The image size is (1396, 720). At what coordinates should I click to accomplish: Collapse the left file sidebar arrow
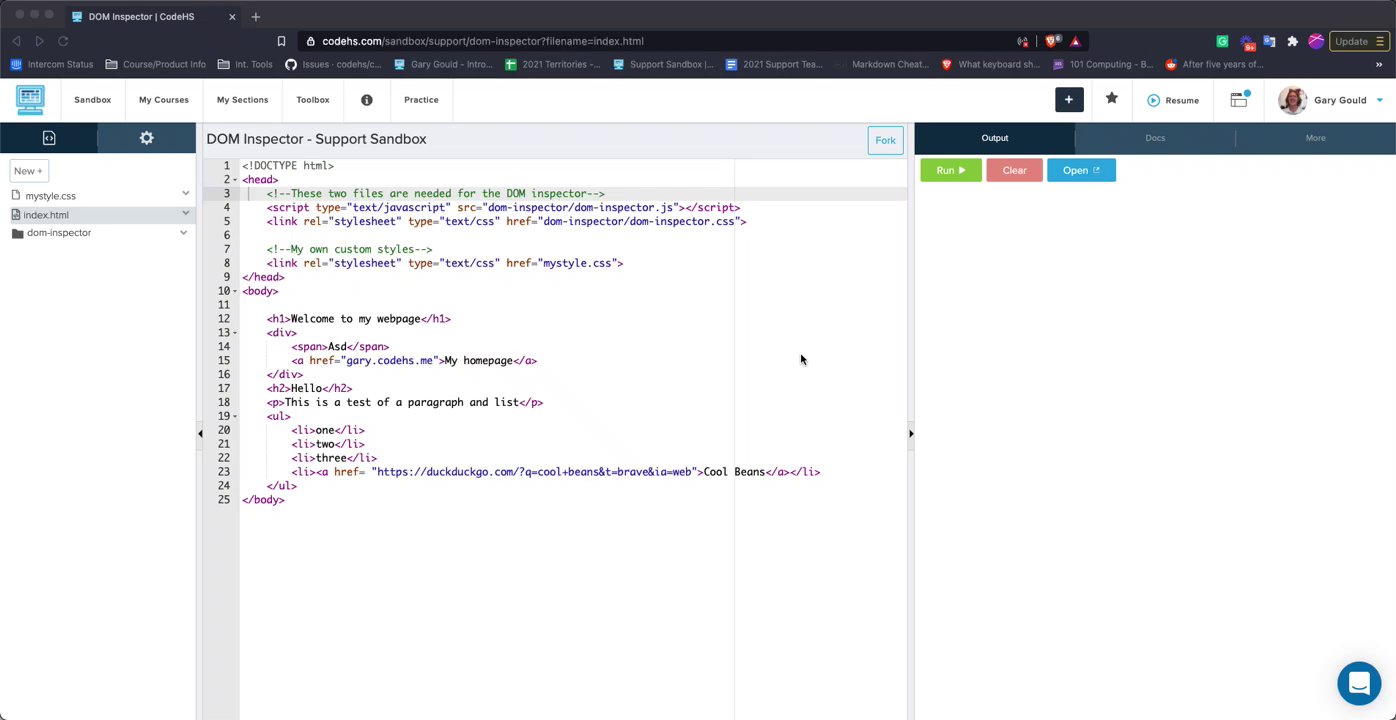point(200,433)
